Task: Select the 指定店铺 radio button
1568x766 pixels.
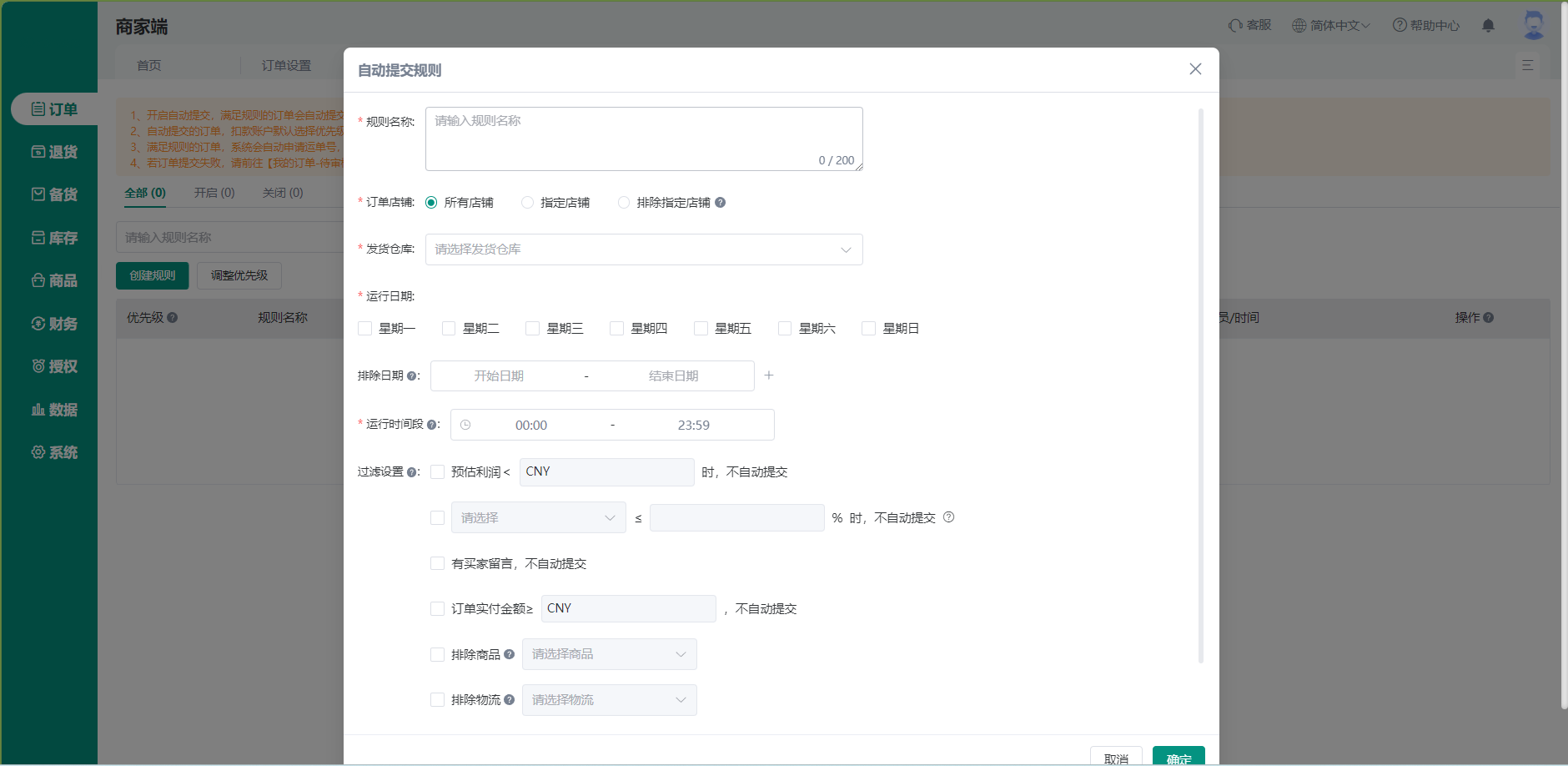Action: (527, 203)
